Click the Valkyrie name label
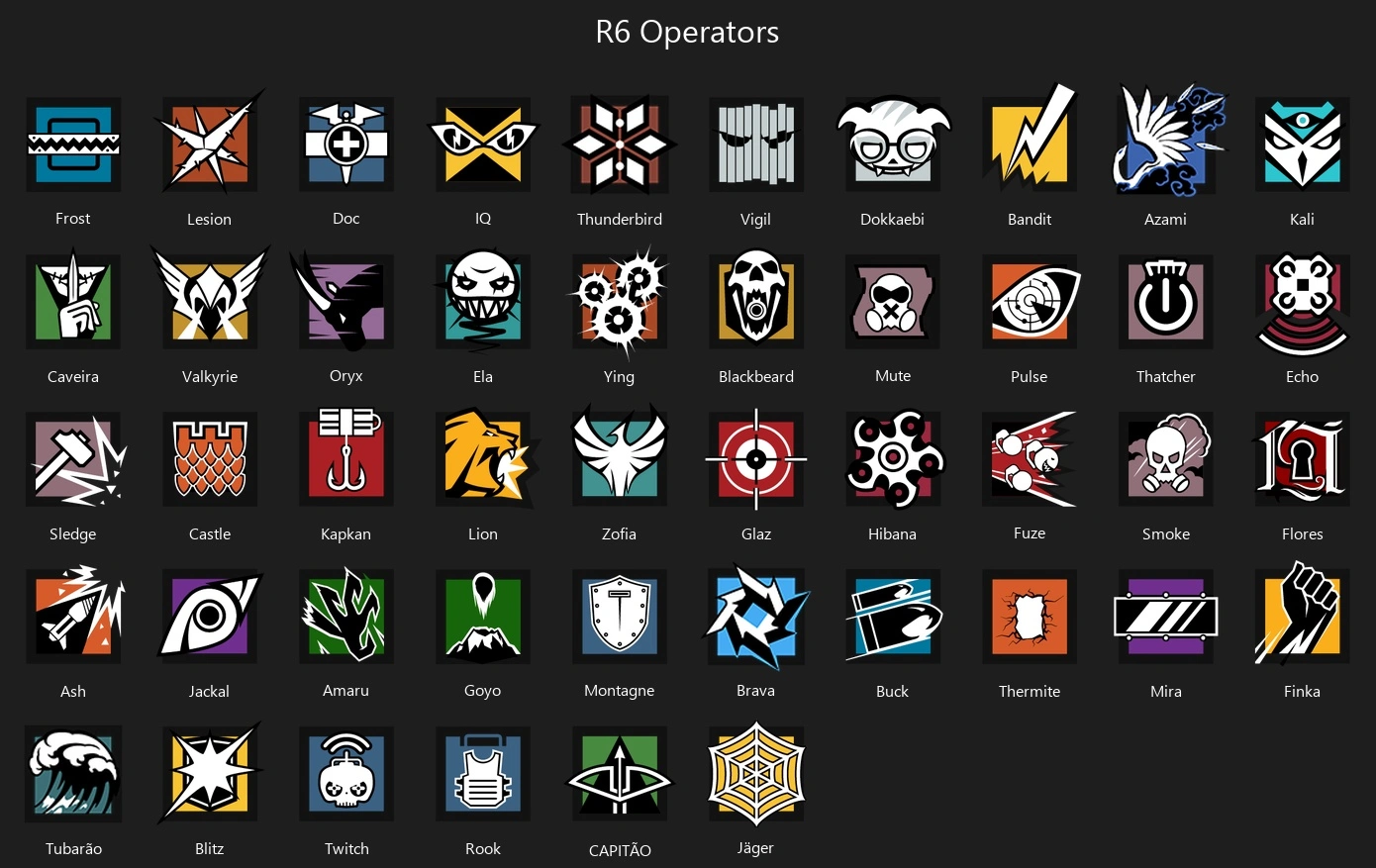 [210, 377]
